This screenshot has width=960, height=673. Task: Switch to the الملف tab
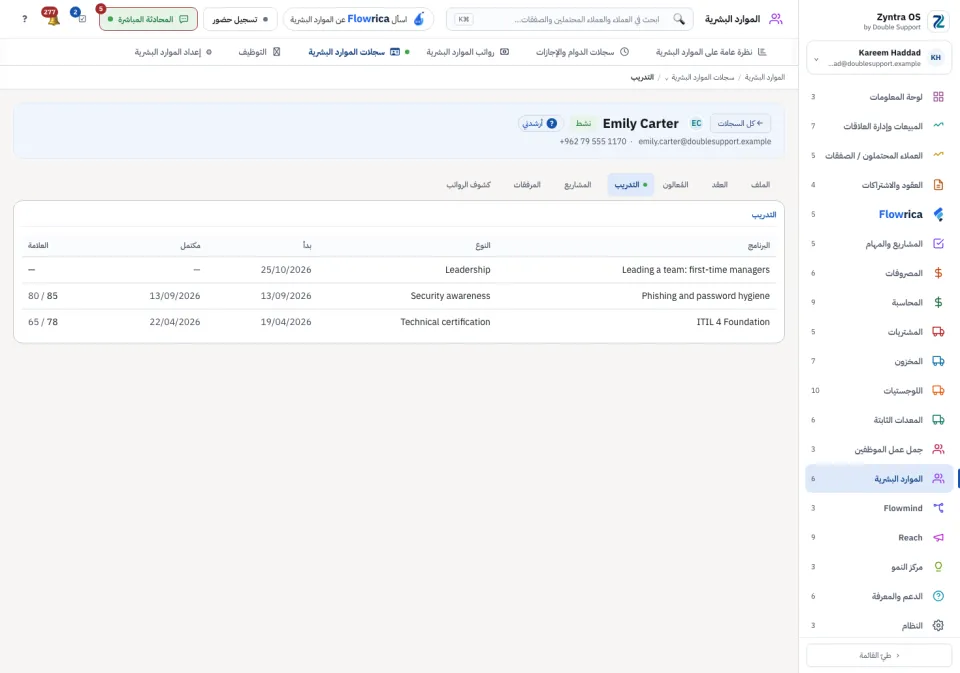[x=760, y=185]
